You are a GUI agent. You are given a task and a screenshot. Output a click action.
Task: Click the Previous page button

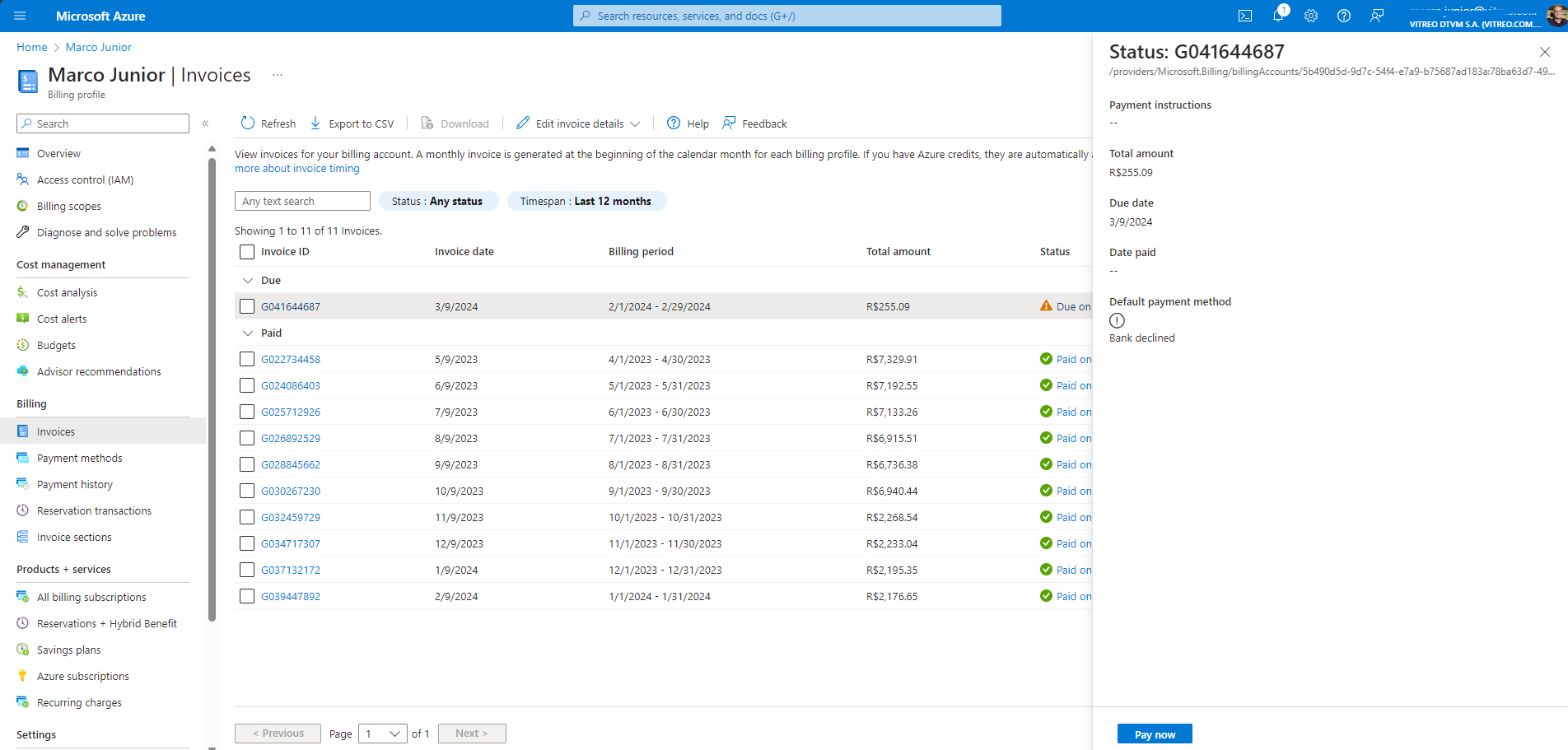click(x=278, y=734)
